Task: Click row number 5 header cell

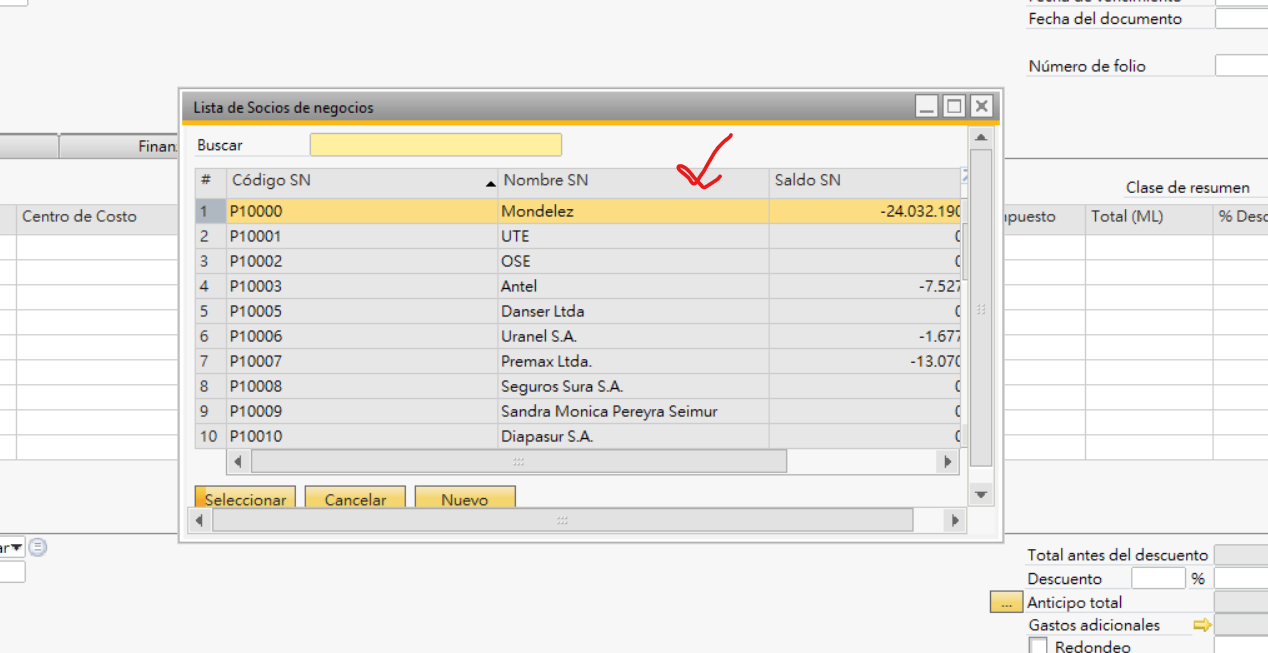Action: (210, 311)
